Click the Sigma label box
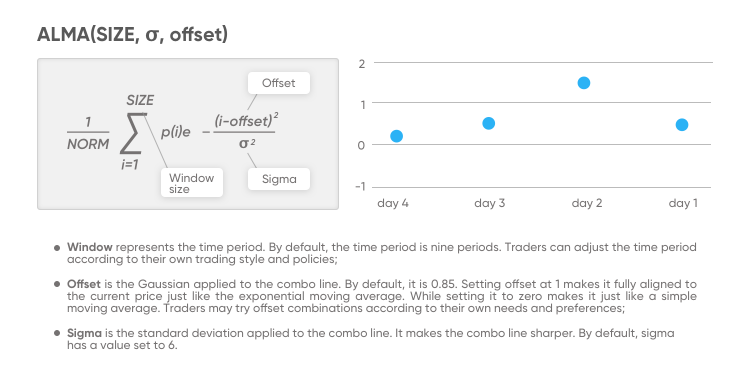This screenshot has width=750, height=376. click(x=279, y=179)
